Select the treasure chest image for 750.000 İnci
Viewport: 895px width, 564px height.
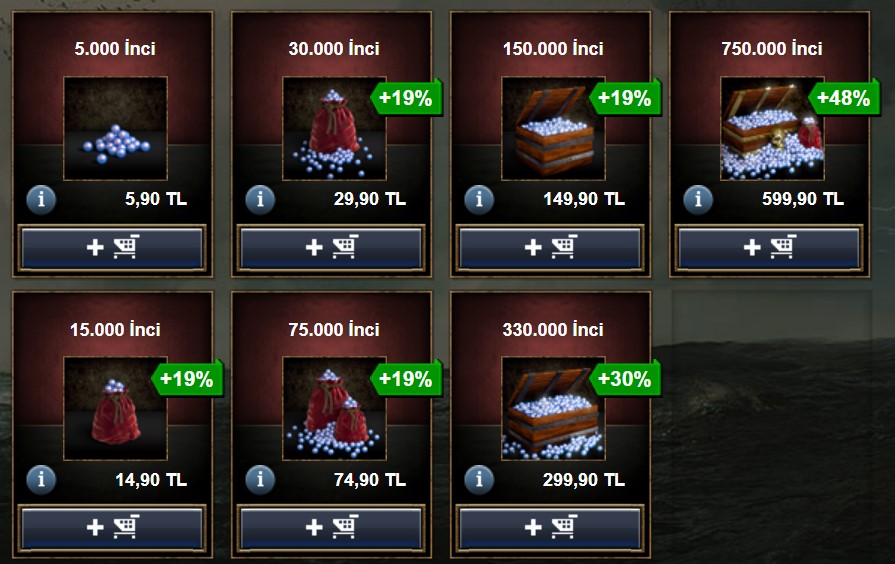772,128
